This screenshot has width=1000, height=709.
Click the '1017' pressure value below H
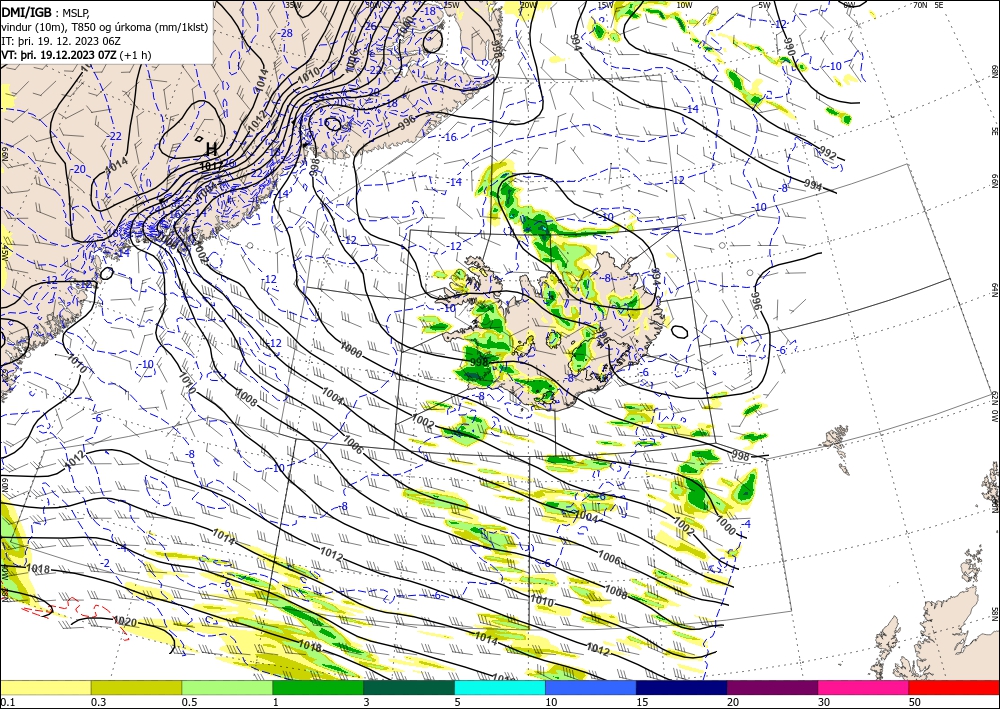(x=211, y=166)
